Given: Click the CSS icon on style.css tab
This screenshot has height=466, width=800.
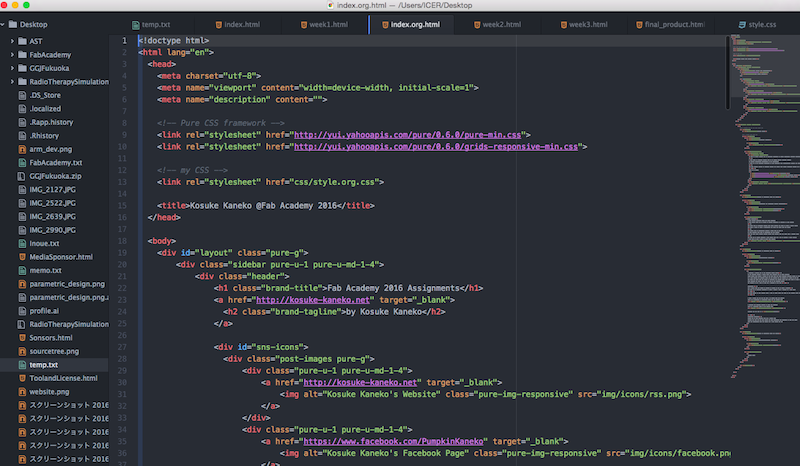Looking at the screenshot, I should coord(742,24).
